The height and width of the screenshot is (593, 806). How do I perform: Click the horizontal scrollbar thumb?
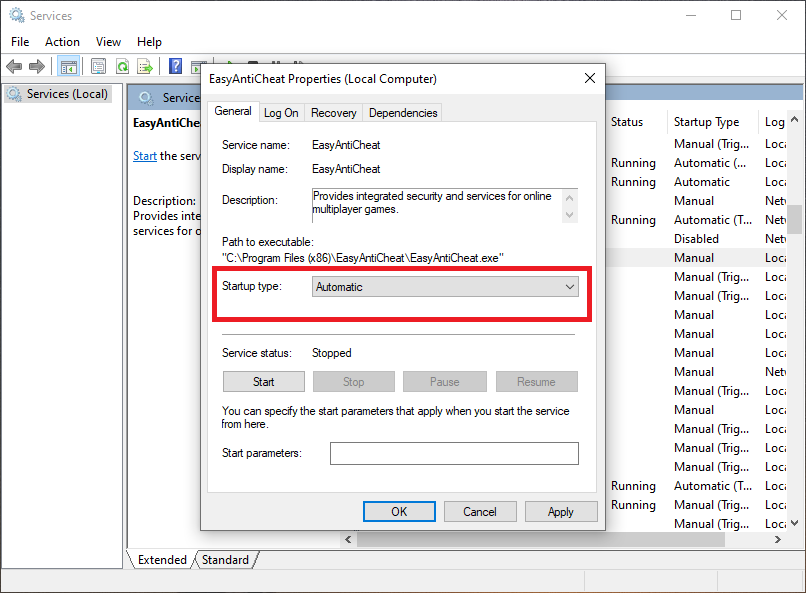541,540
